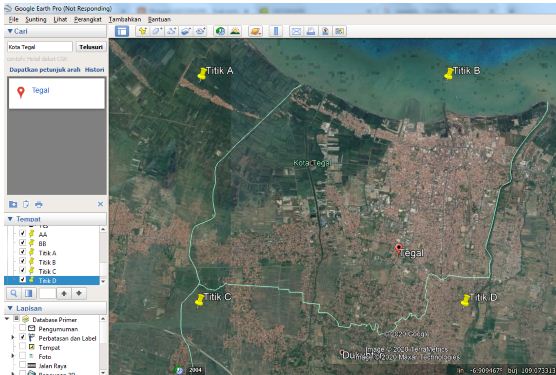Click the add placemark pushpin tool

click(x=143, y=31)
